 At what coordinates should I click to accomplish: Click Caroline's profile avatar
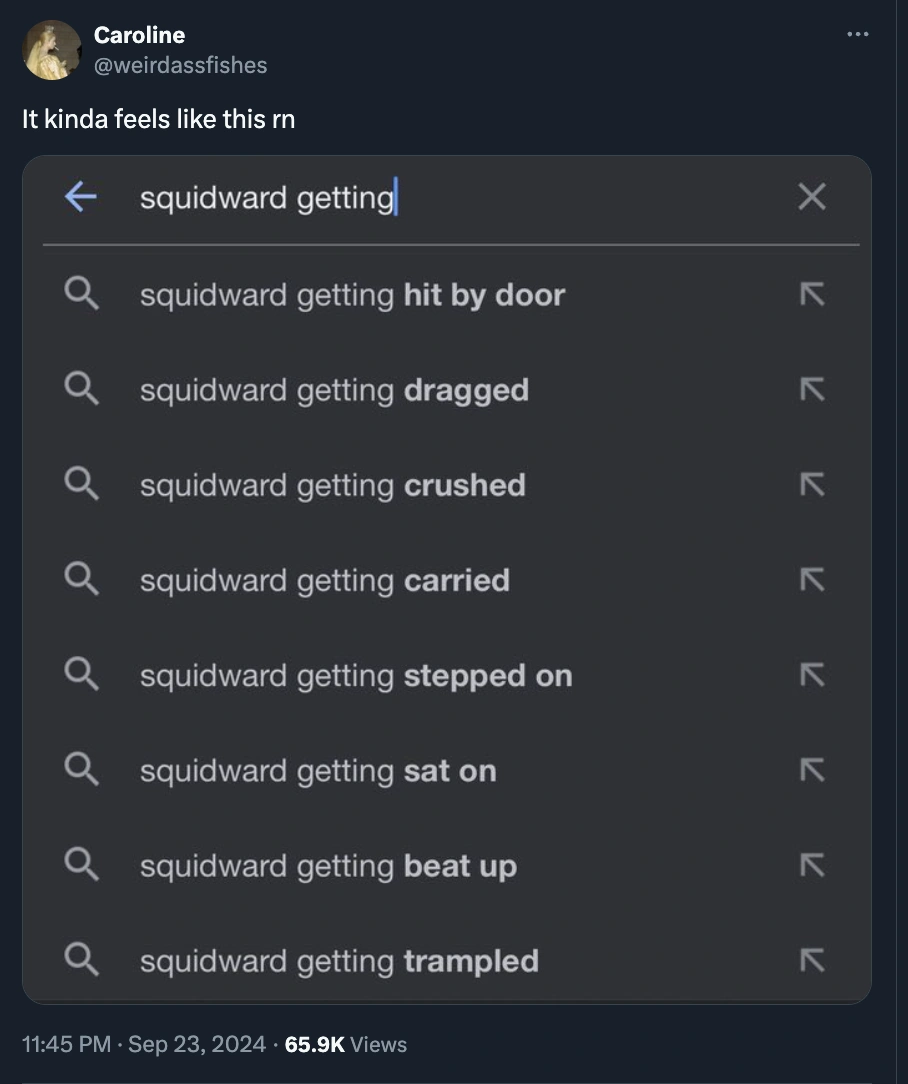click(x=51, y=50)
